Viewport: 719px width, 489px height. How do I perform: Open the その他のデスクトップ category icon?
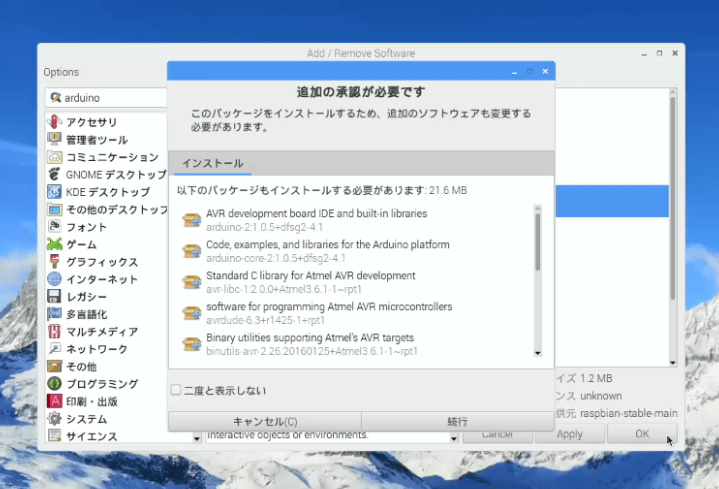pos(54,209)
